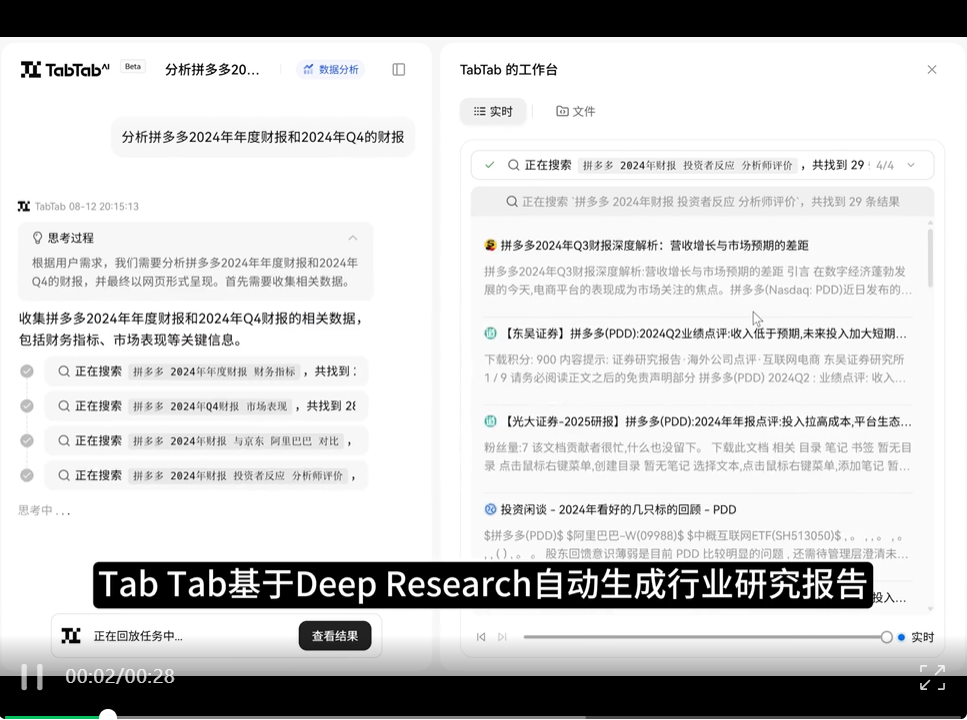Jump to the first replay step

click(x=481, y=637)
